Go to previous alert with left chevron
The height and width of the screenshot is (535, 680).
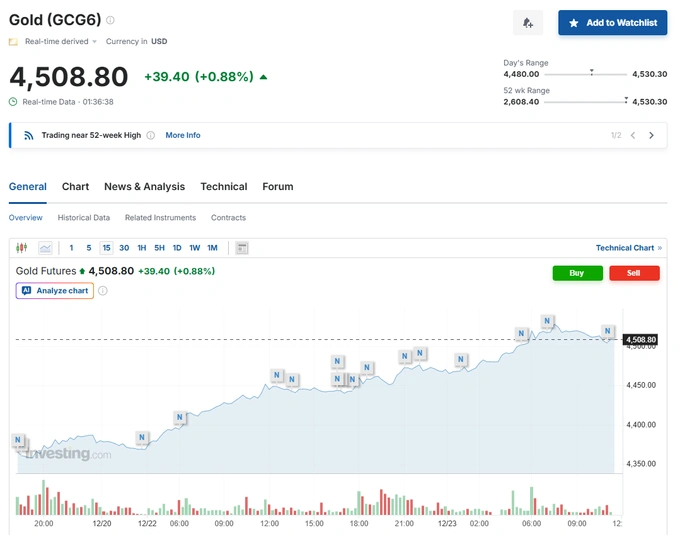pyautogui.click(x=632, y=135)
